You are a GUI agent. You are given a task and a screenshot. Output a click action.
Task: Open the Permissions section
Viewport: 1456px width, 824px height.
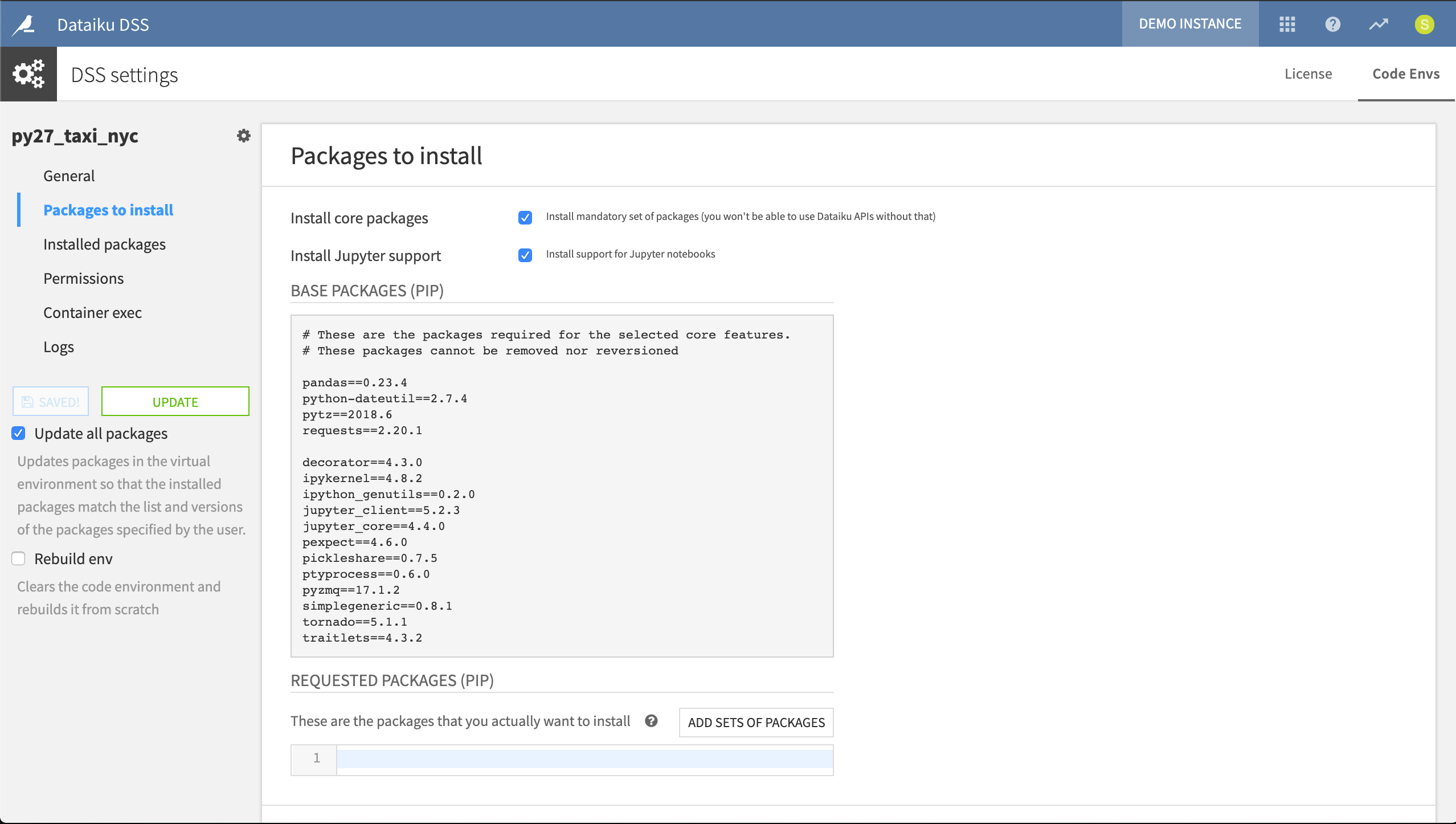click(83, 278)
